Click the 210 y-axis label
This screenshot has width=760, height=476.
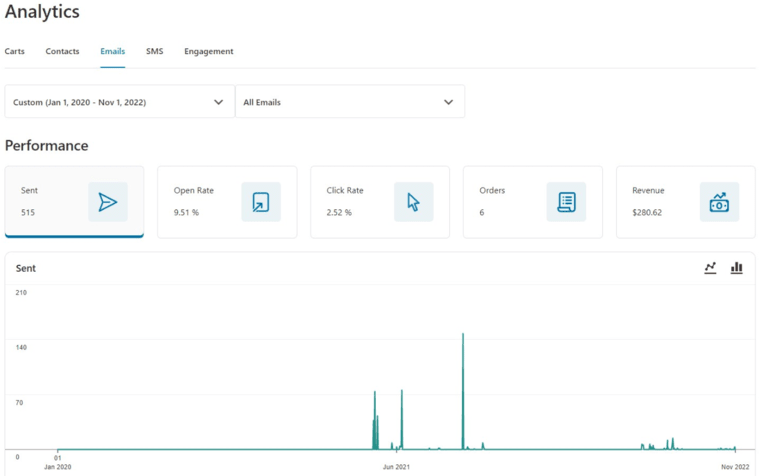21,292
